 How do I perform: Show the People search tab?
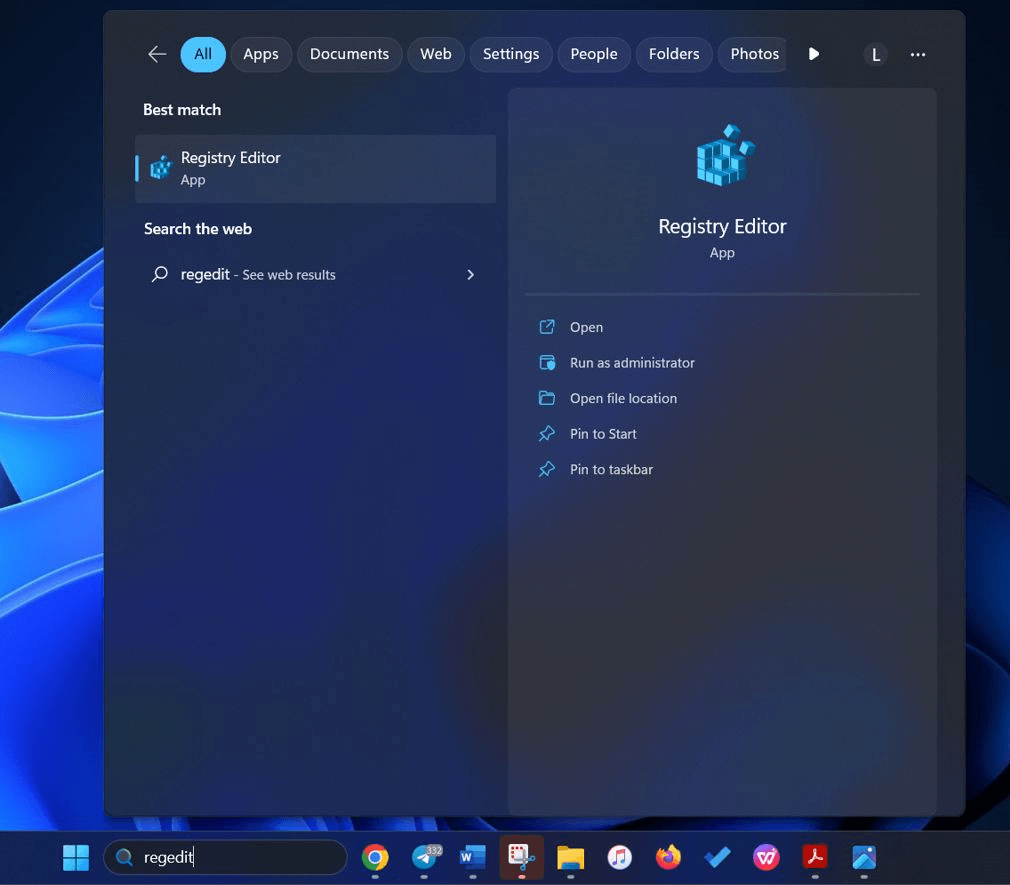coord(594,54)
